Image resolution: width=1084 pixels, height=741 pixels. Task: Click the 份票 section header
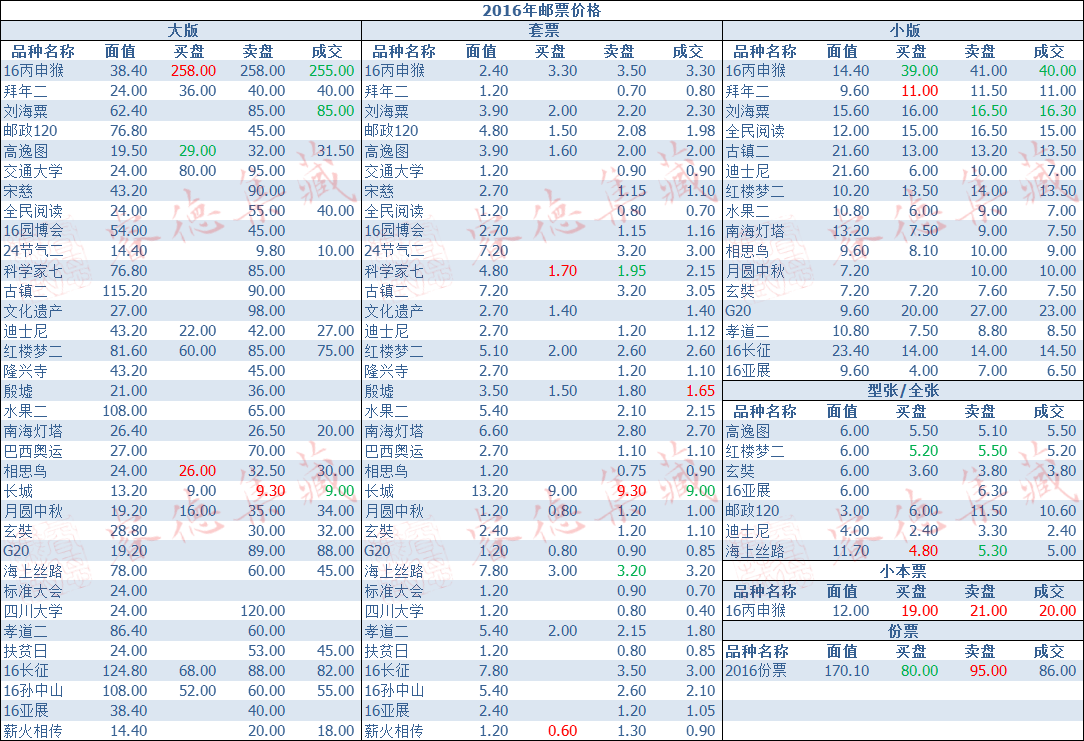(903, 631)
